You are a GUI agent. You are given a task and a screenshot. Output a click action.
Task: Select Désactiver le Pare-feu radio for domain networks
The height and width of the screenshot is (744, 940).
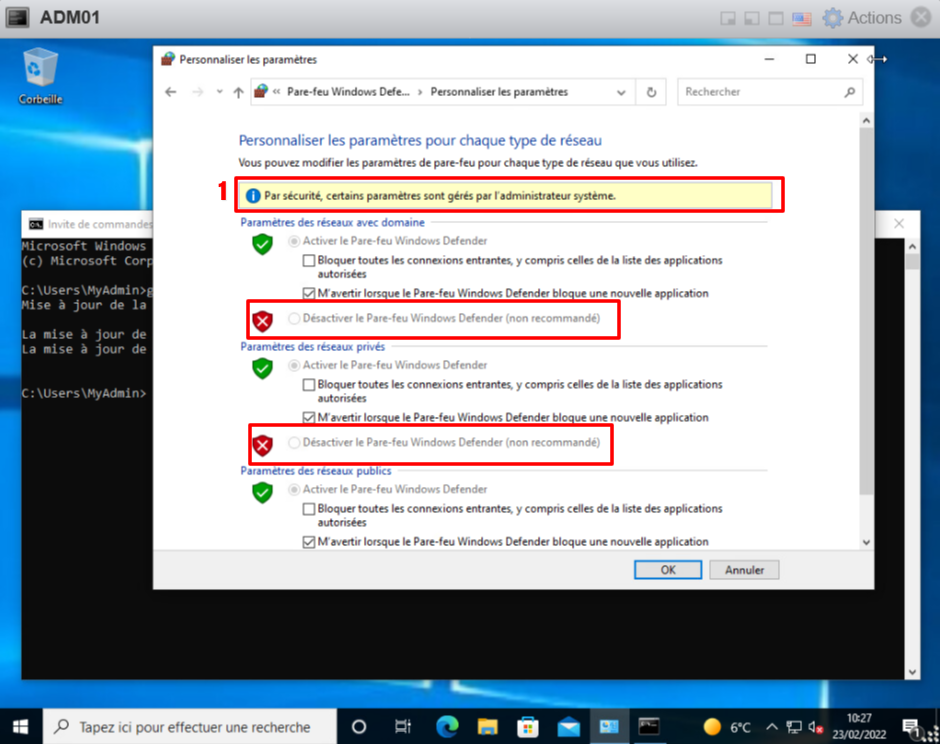pos(294,318)
